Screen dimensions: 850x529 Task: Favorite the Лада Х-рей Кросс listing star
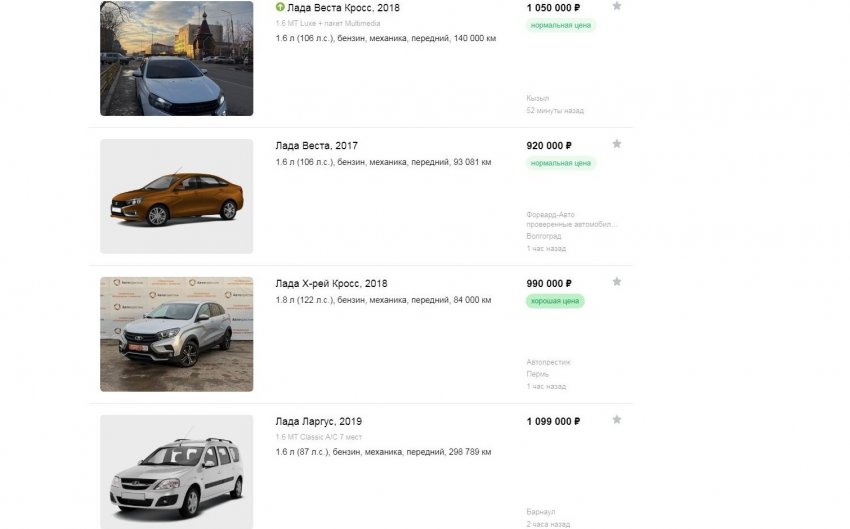coord(616,282)
